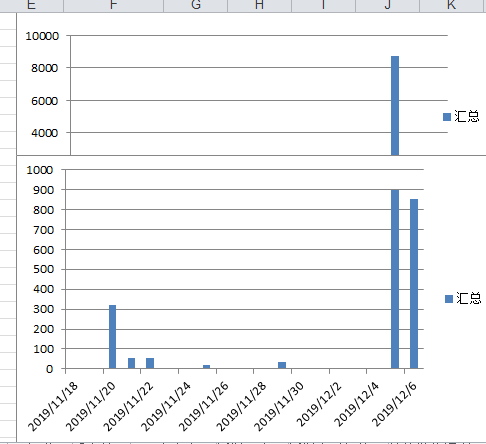Click date label 2019/12/2
The width and height of the screenshot is (486, 444).
click(x=319, y=404)
